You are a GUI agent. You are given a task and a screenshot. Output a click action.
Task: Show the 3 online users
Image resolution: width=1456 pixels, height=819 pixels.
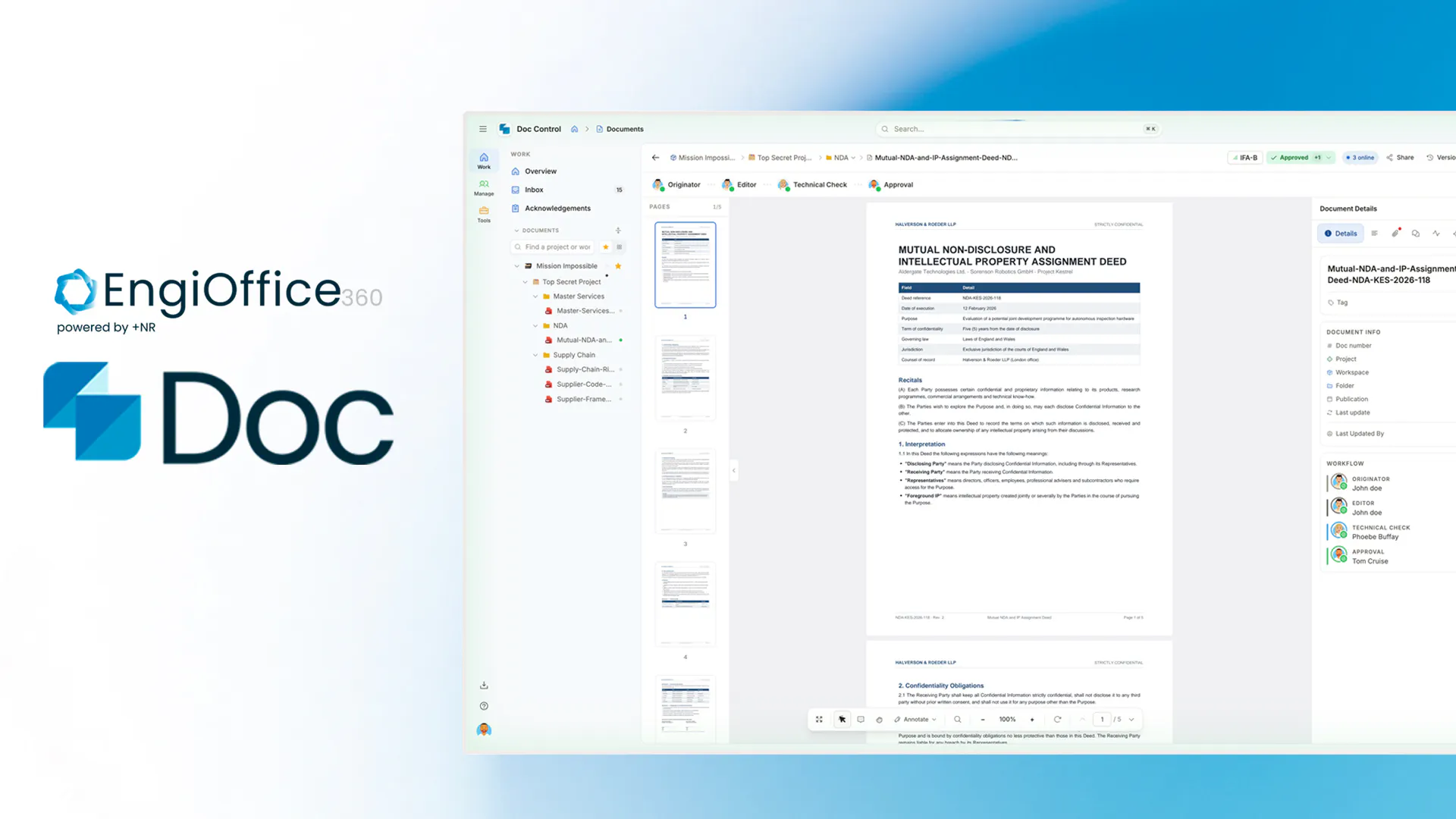1360,158
